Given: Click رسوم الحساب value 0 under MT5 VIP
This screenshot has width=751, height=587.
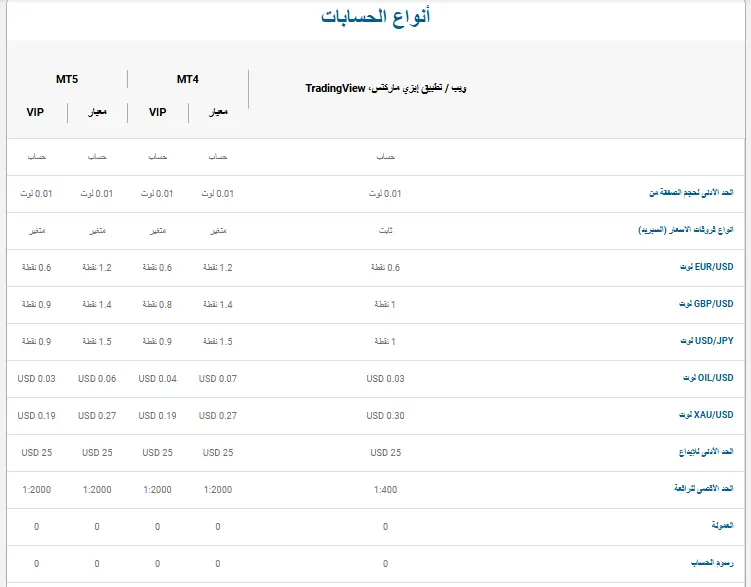Looking at the screenshot, I should 36,564.
